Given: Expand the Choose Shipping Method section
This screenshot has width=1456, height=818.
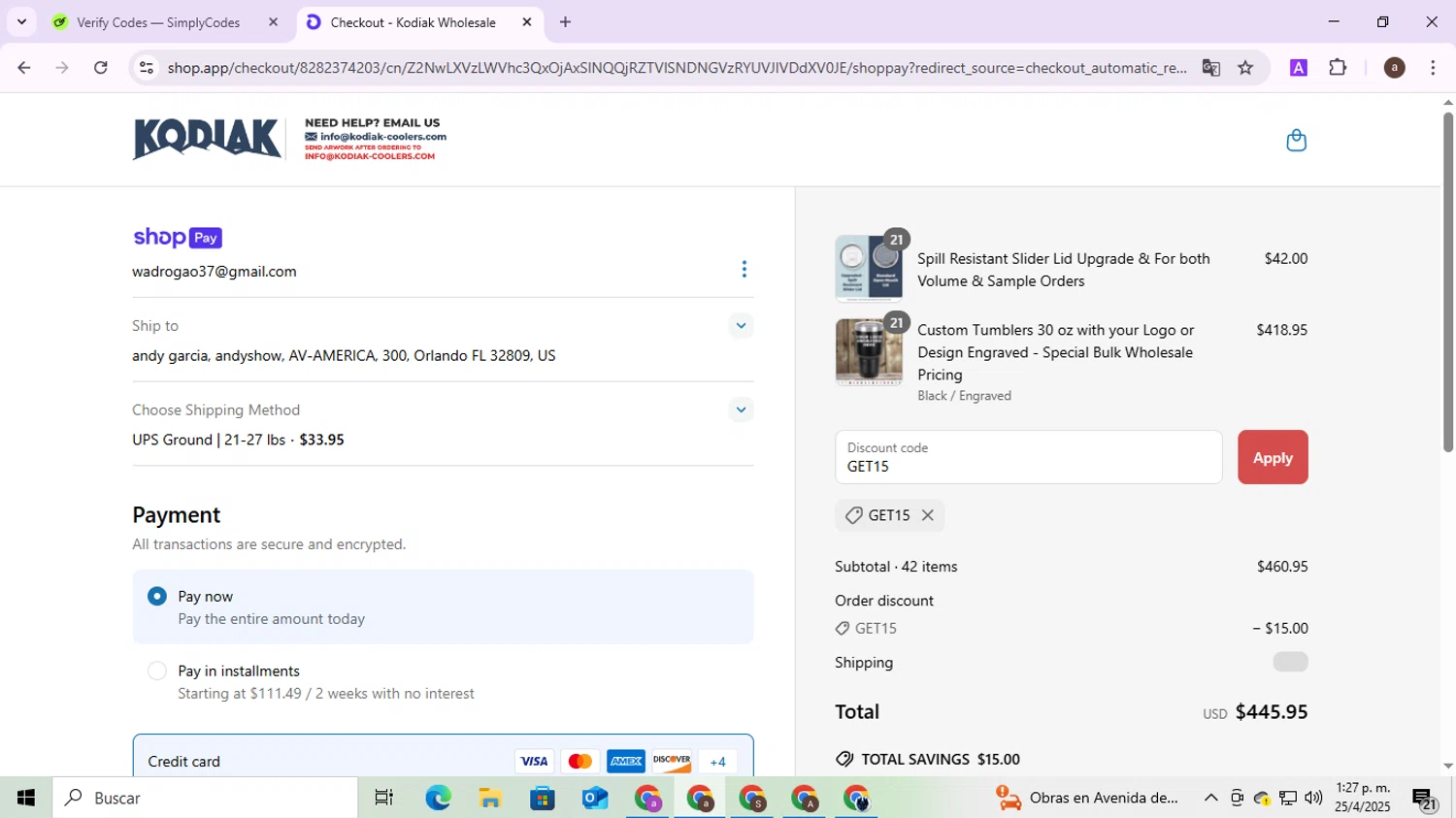Looking at the screenshot, I should tap(741, 409).
